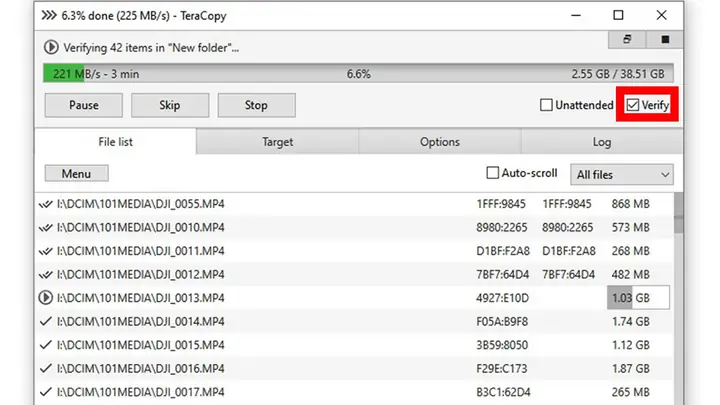The image size is (720, 405).
Task: Select file row I:\DCIM\101MEDIA\DJI_0015.MP4
Action: tap(354, 345)
